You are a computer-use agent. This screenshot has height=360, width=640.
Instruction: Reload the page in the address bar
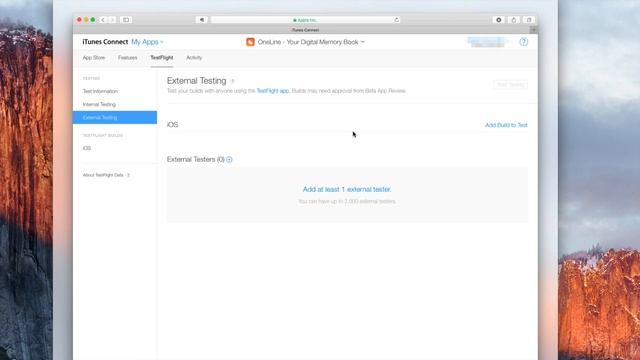396,20
